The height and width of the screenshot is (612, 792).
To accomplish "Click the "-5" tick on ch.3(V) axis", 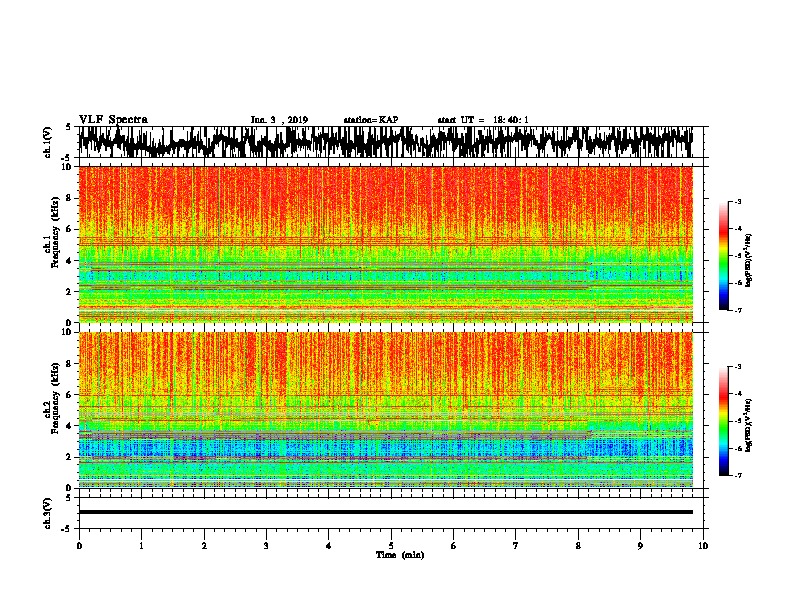I will coord(67,529).
